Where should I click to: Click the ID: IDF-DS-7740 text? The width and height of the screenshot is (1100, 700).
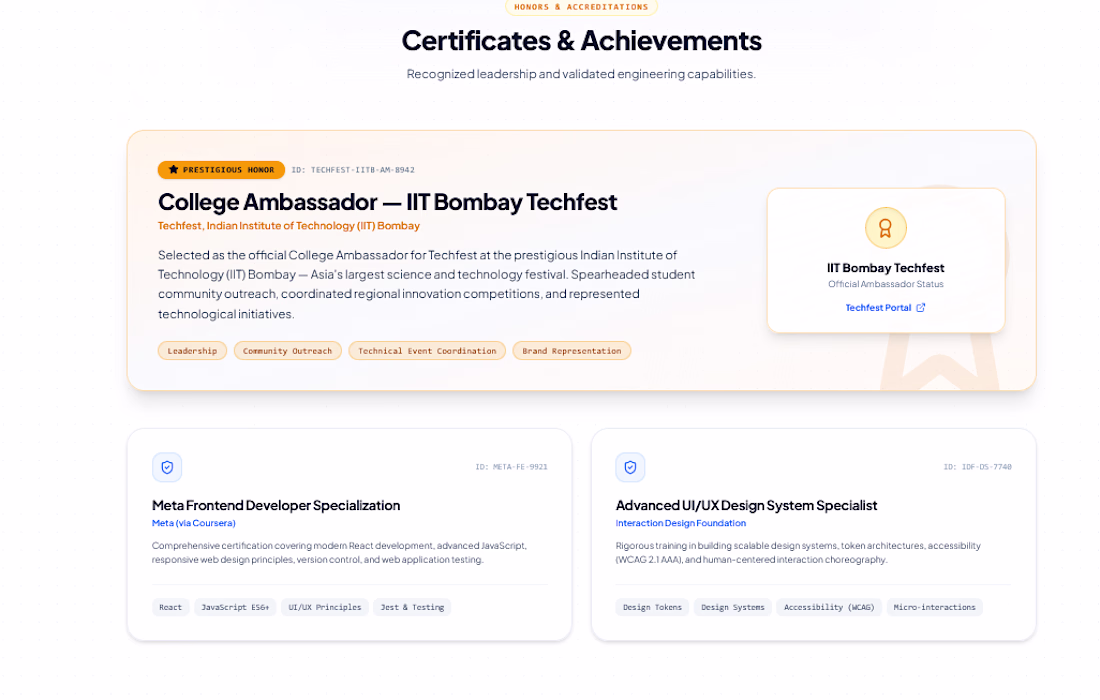tap(977, 467)
